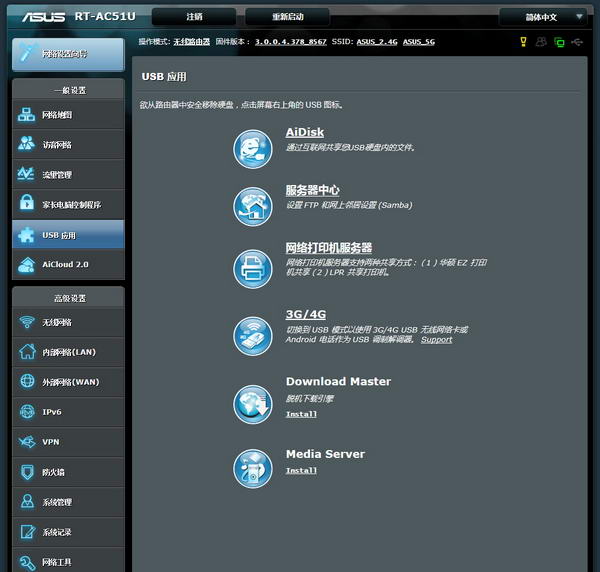Click the network map icon in sidebar
This screenshot has width=600, height=572.
[x=26, y=114]
